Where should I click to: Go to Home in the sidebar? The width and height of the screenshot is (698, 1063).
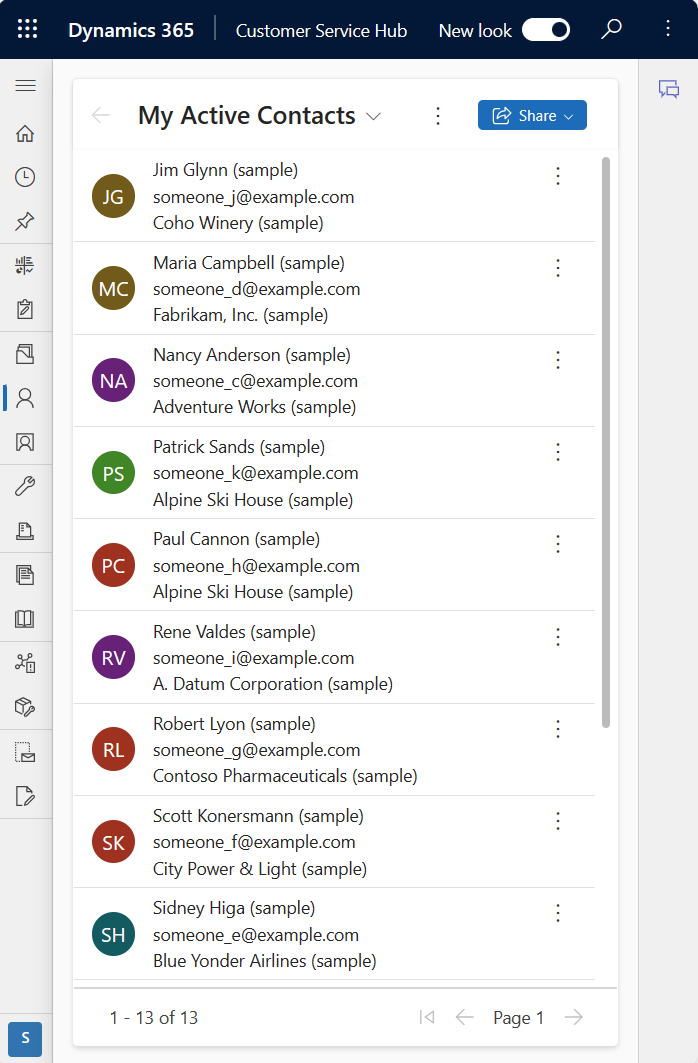click(x=25, y=134)
